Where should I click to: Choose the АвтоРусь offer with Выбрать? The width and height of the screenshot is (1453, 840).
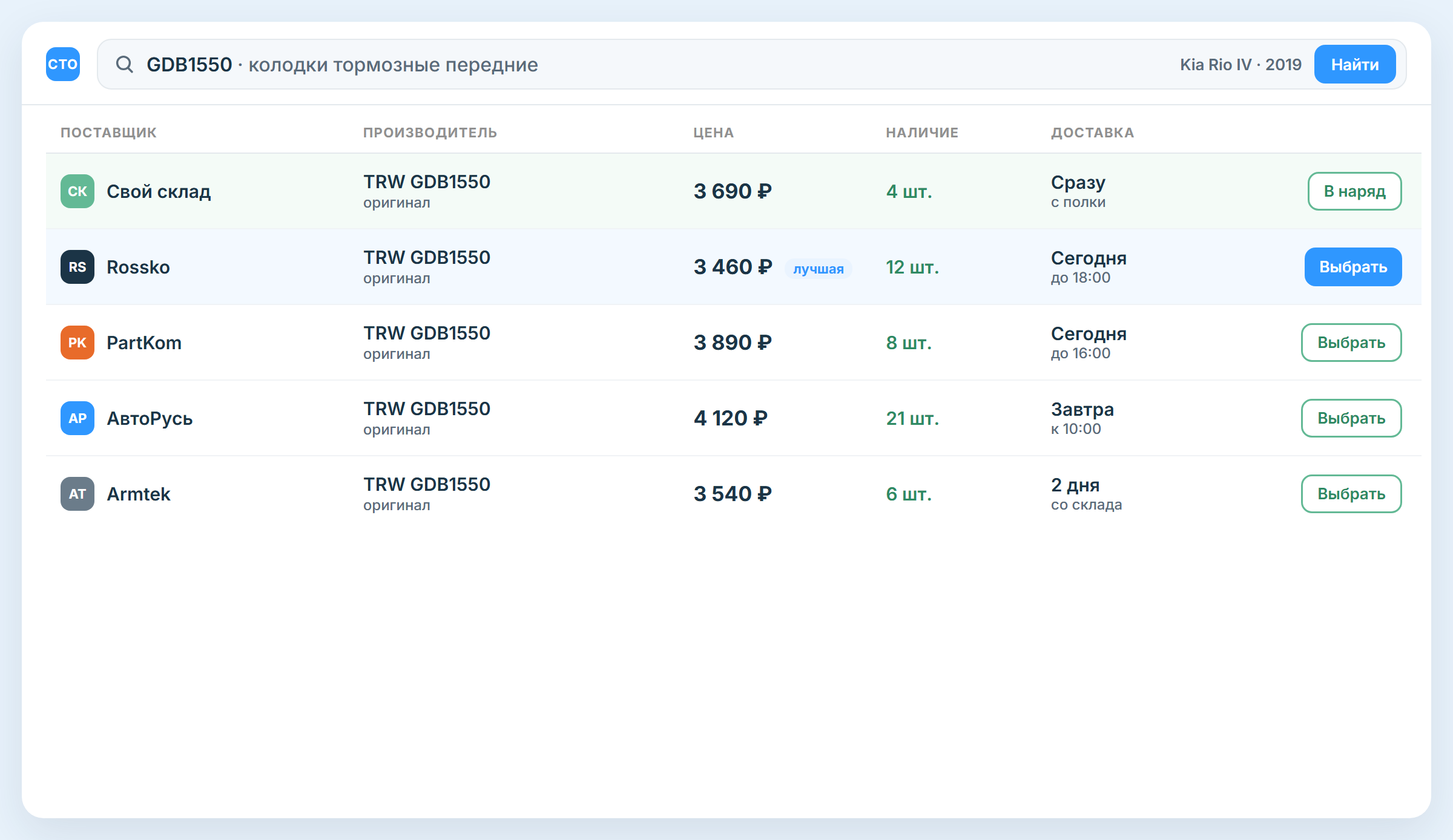coord(1351,418)
